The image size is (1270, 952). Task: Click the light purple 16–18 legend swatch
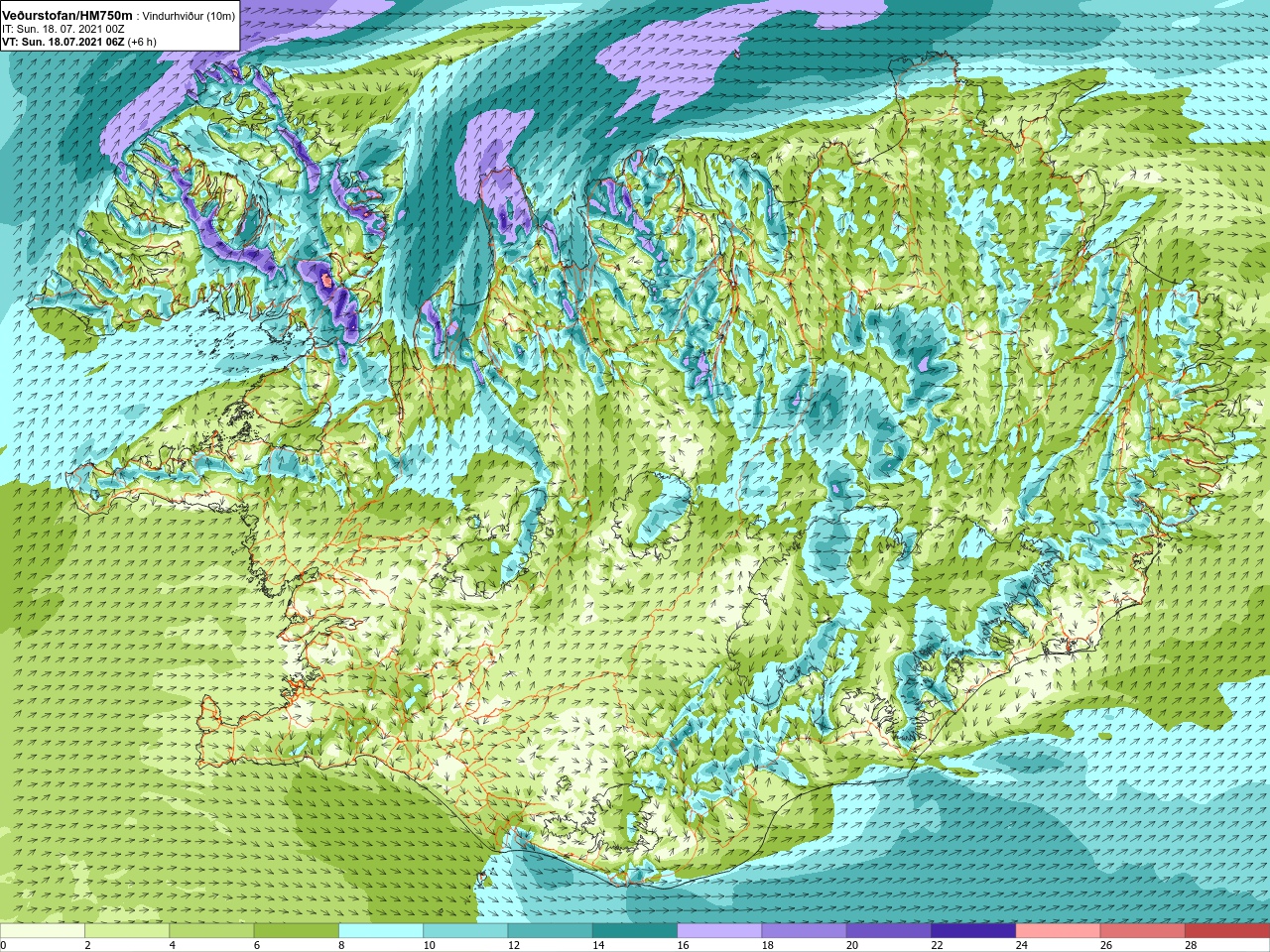coord(719,930)
